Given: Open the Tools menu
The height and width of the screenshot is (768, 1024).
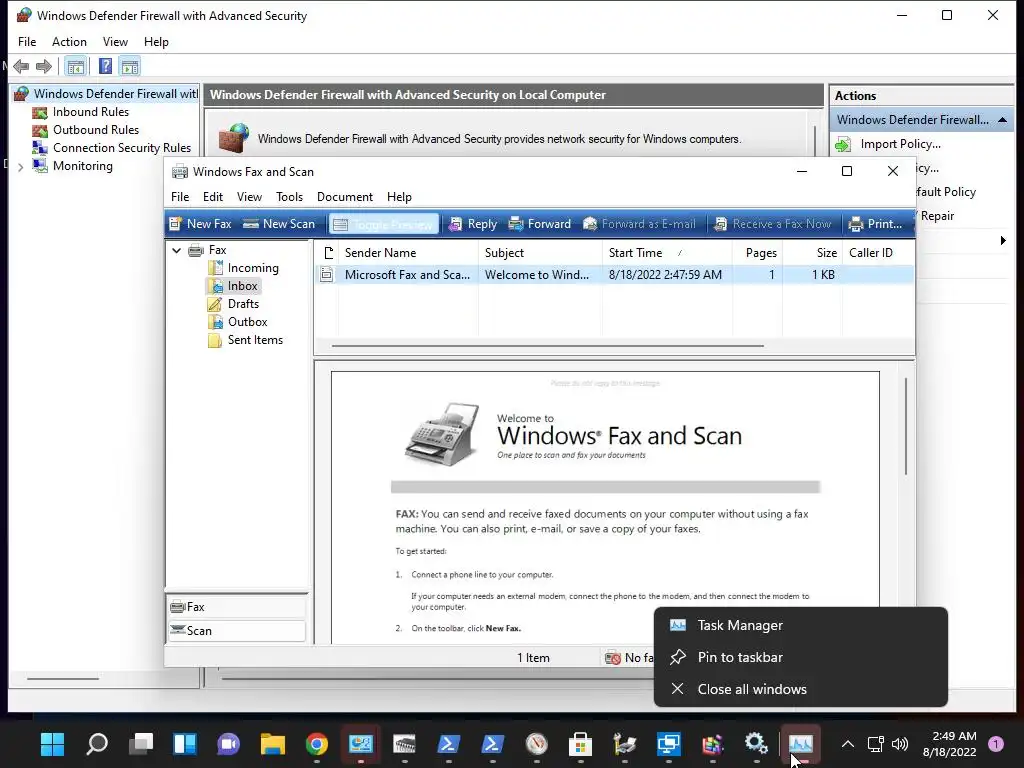Looking at the screenshot, I should click(x=289, y=197).
